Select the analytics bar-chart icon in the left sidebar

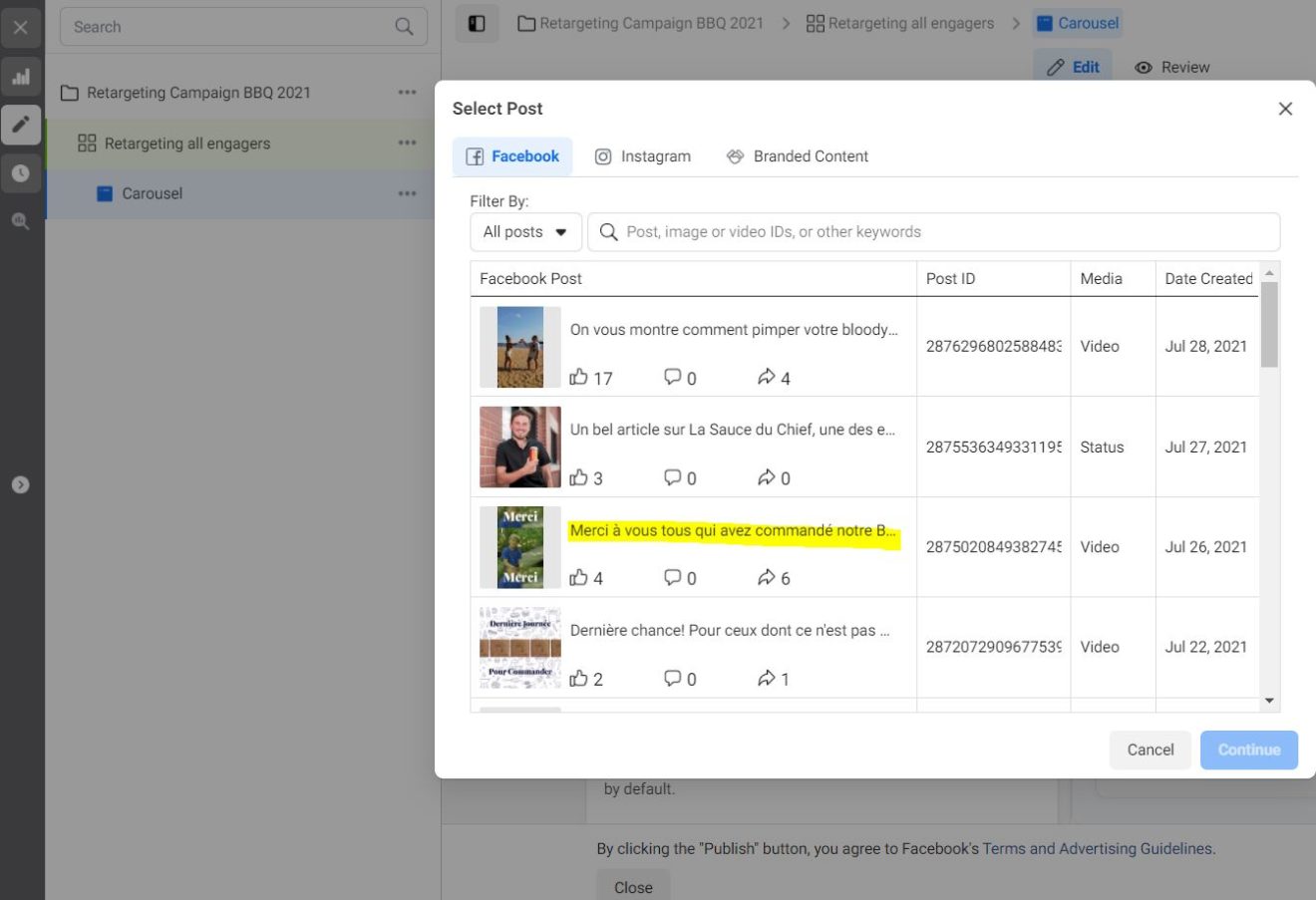pos(21,76)
